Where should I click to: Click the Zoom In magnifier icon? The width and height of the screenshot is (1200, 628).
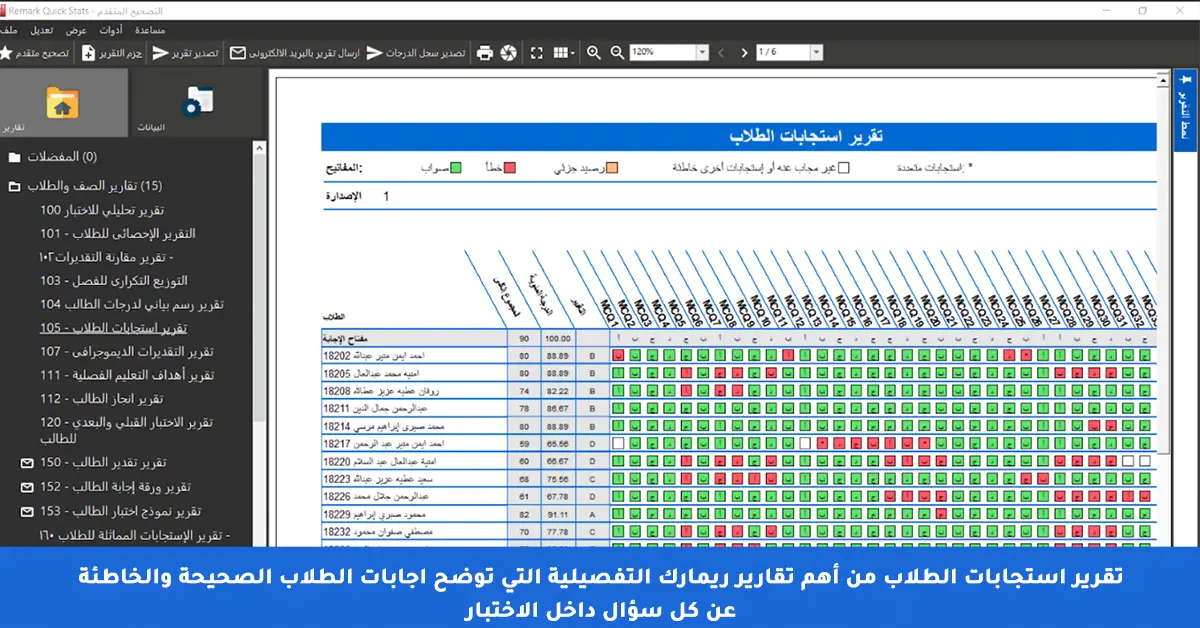point(594,53)
